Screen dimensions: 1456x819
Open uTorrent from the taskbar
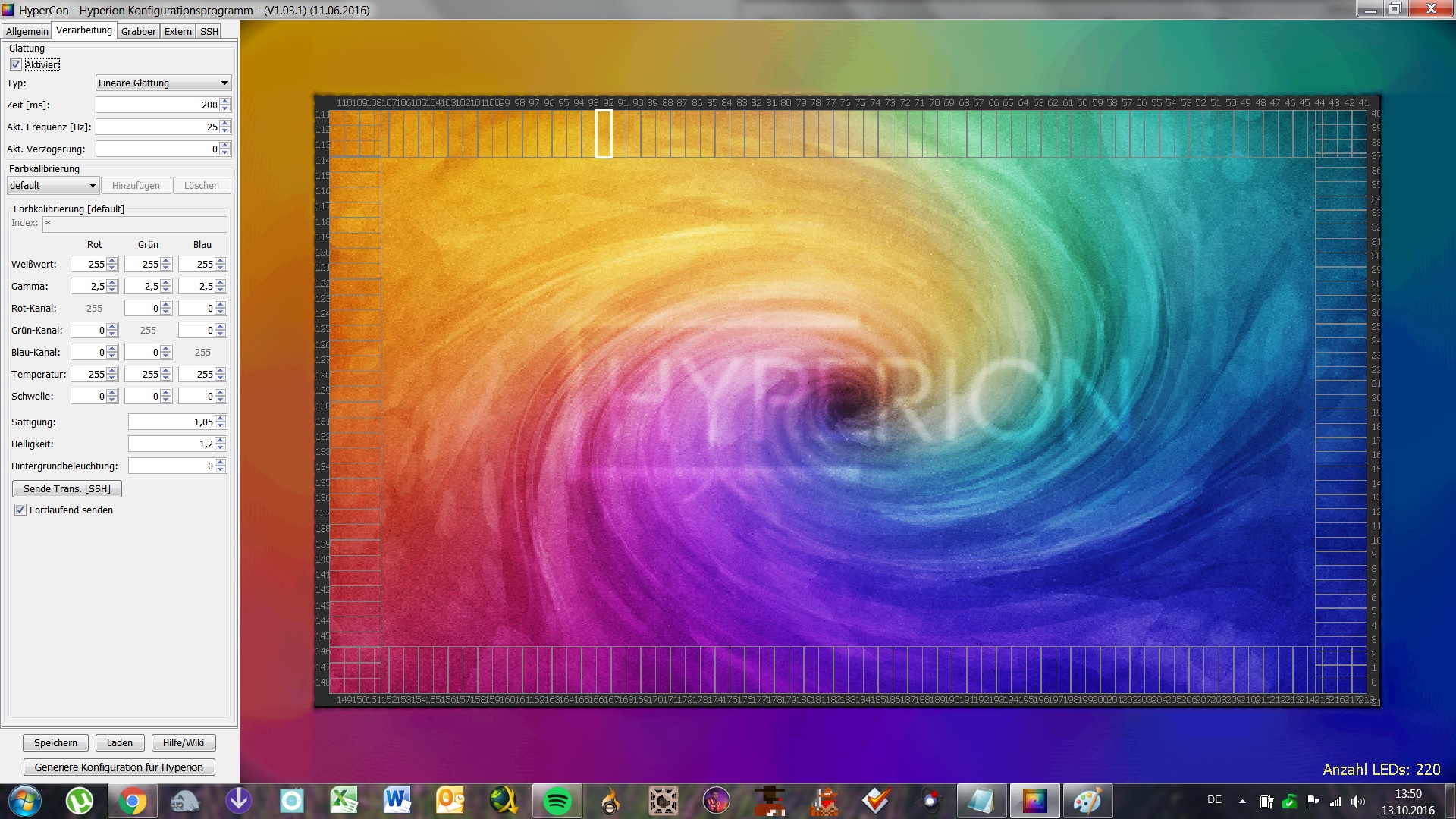point(80,801)
